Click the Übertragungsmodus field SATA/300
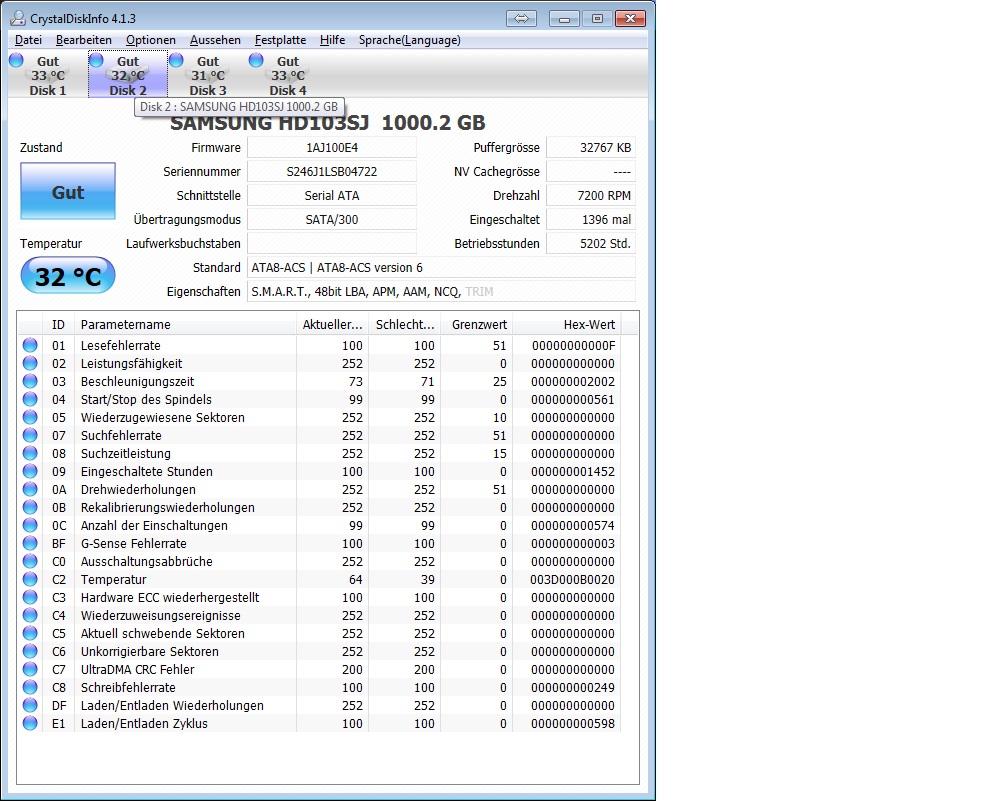The image size is (1000, 801). pyautogui.click(x=332, y=219)
